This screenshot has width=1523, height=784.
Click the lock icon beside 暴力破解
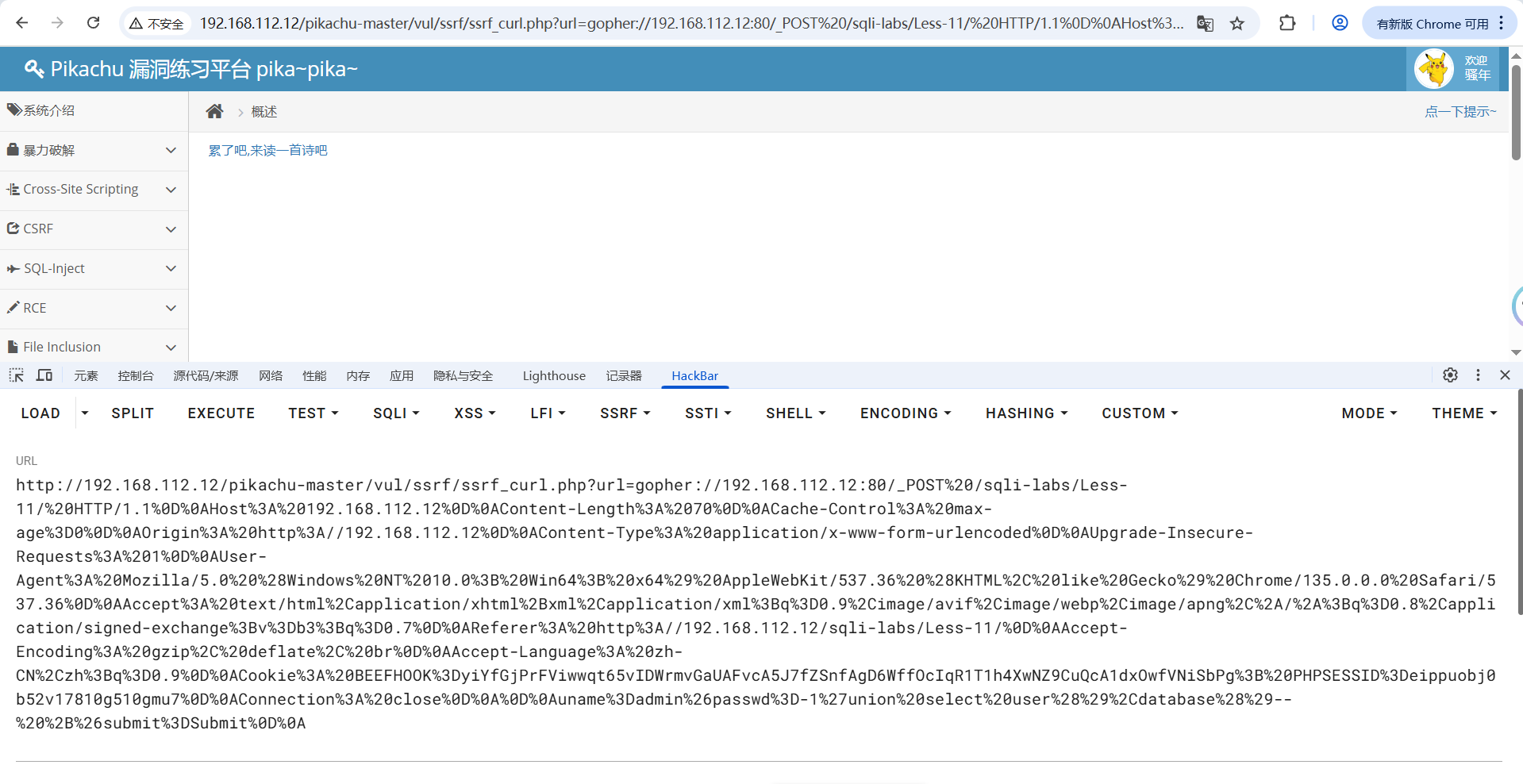click(x=13, y=149)
